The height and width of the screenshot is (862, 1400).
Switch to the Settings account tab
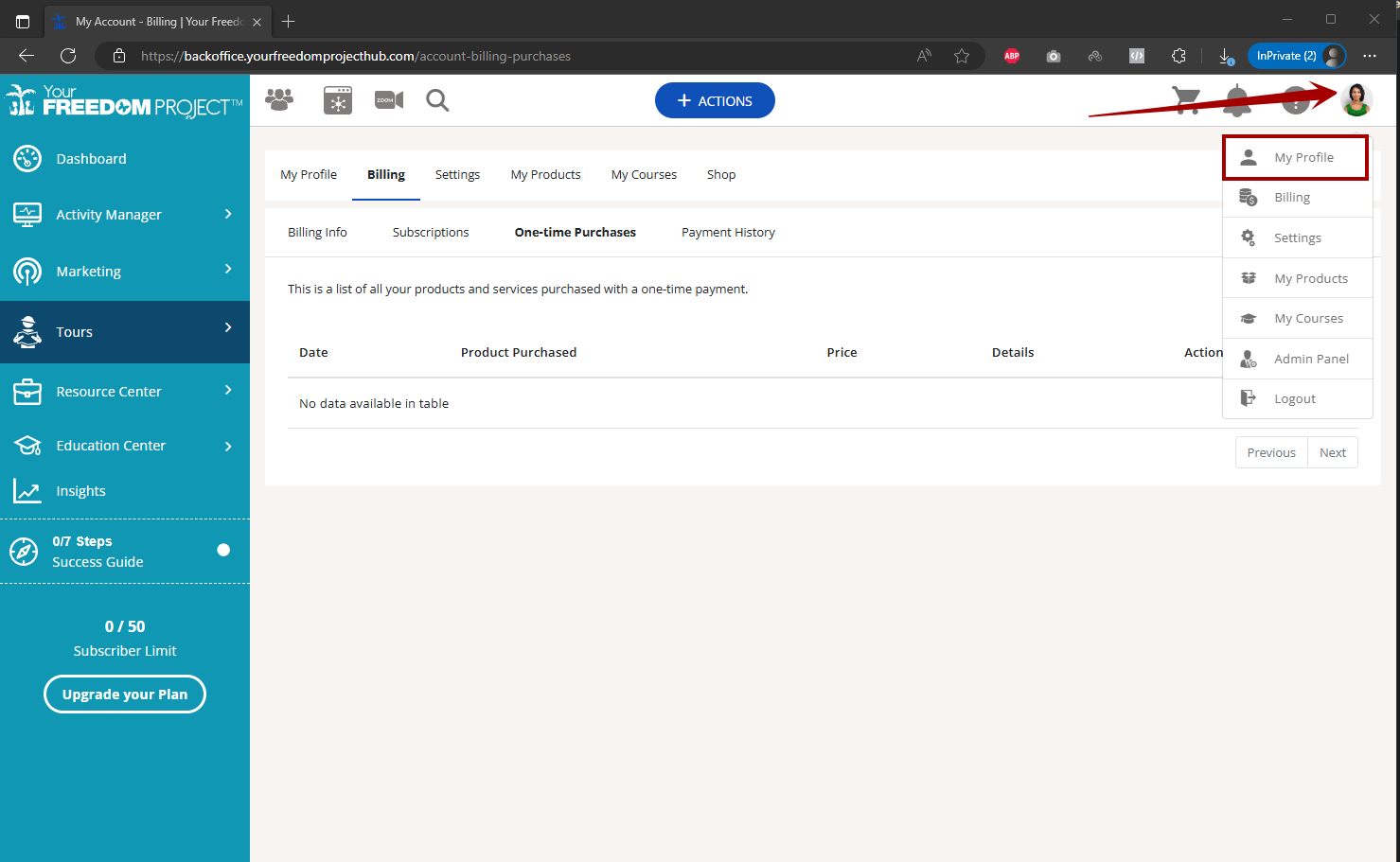point(457,174)
